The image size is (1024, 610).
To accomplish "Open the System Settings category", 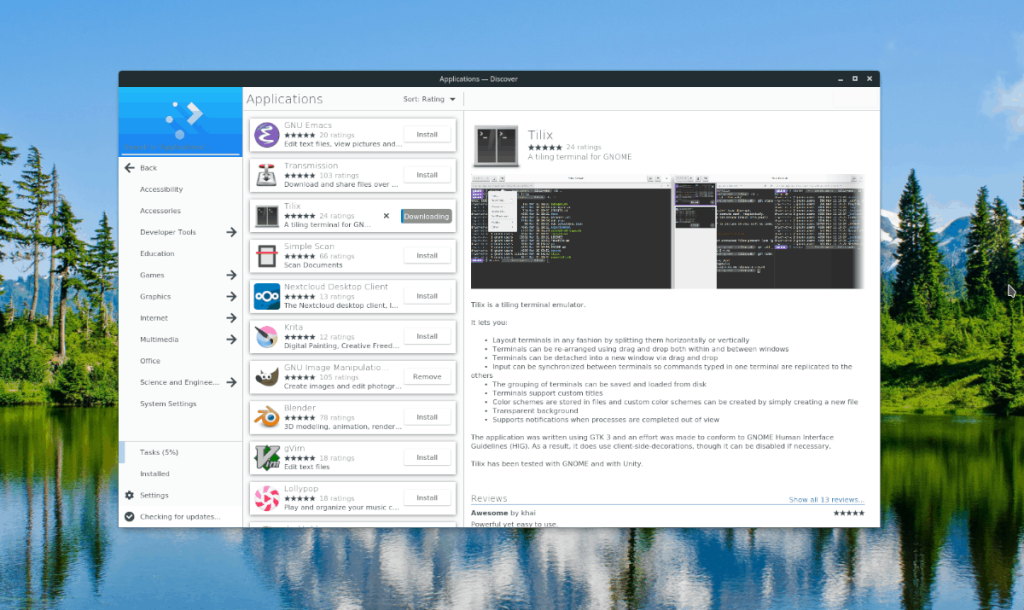I will pos(166,403).
